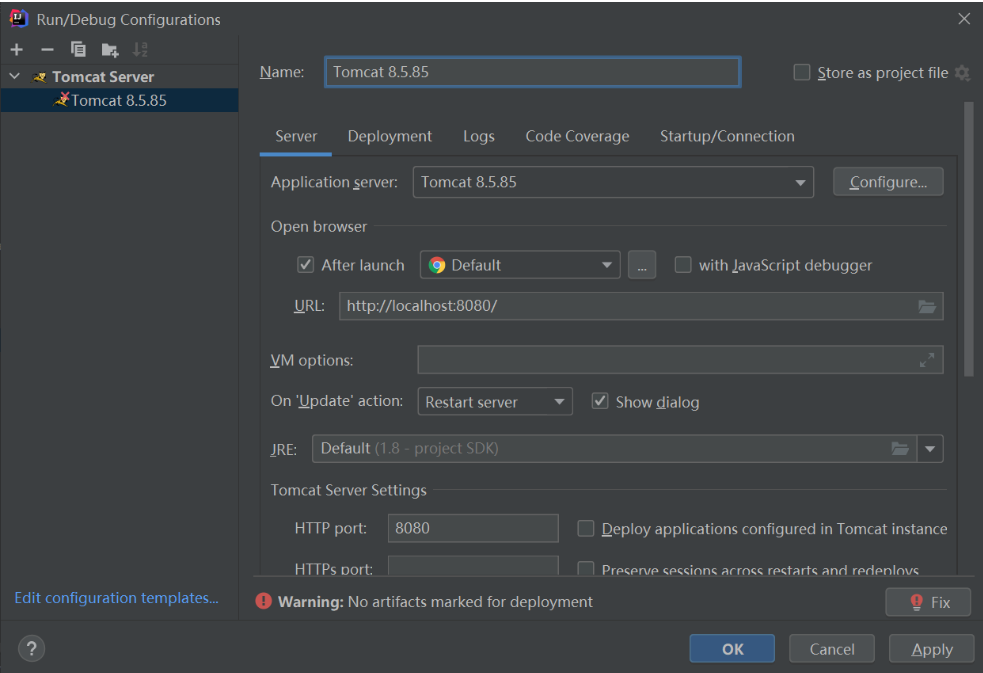Click the Cancel button

[x=832, y=649]
